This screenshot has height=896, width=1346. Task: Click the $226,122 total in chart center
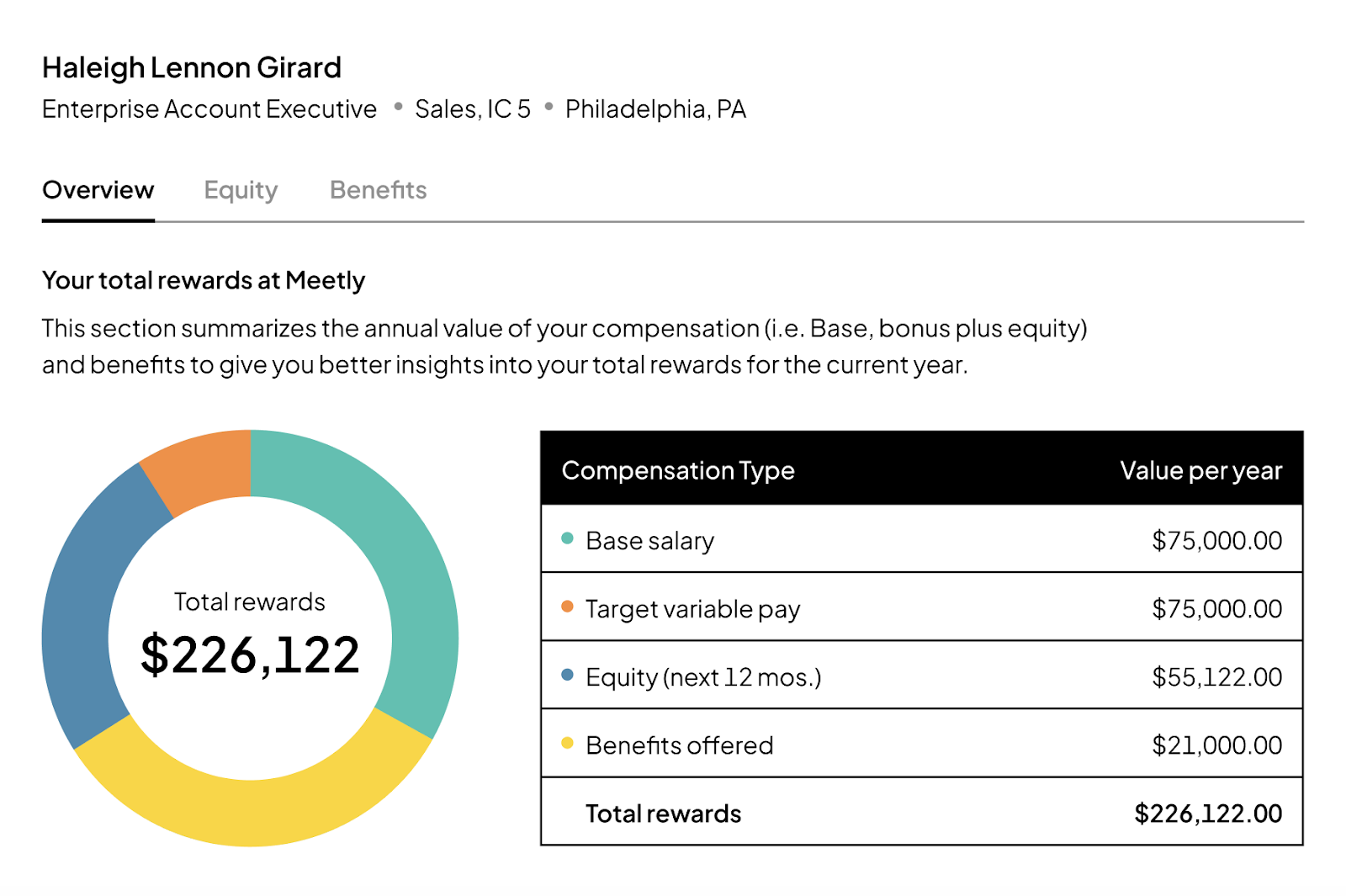(250, 655)
